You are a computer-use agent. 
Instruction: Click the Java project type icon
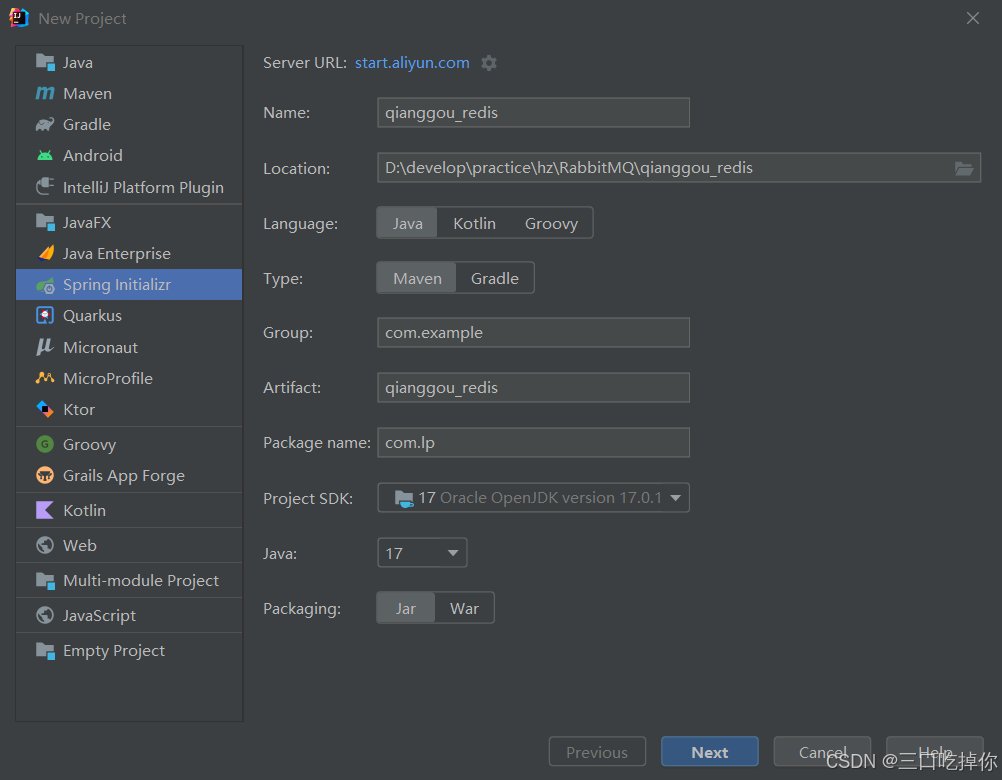point(45,63)
